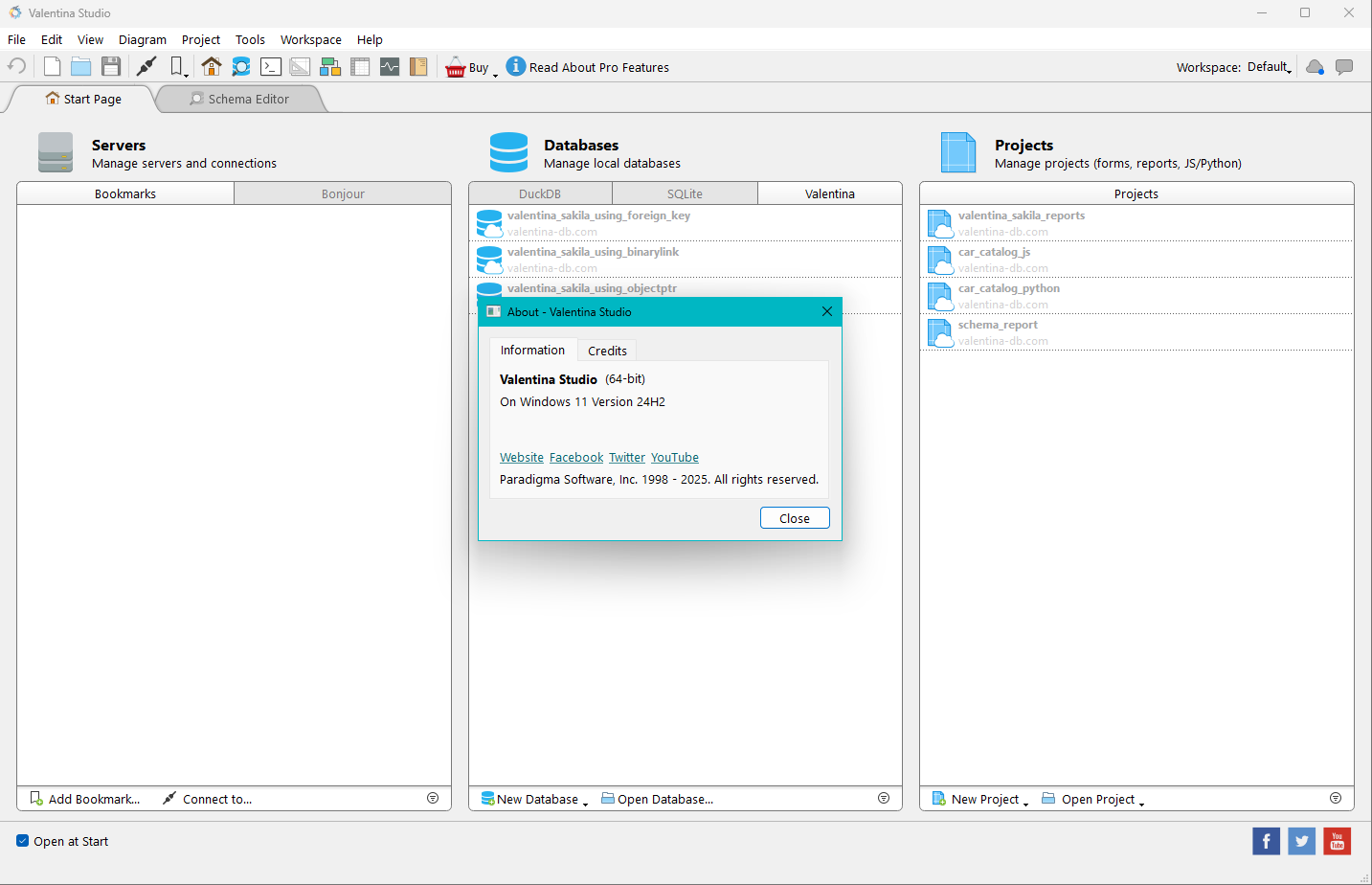Image resolution: width=1372 pixels, height=885 pixels.
Task: Select the valentina_sakila_reports project
Action: pos(1136,223)
